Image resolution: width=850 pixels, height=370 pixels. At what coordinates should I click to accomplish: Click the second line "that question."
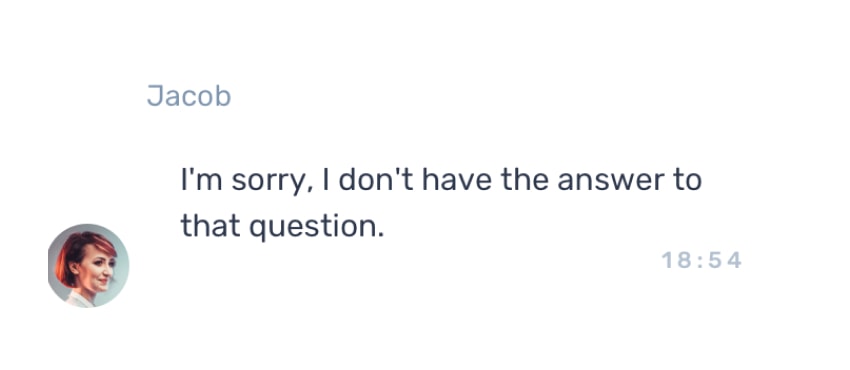pos(282,226)
